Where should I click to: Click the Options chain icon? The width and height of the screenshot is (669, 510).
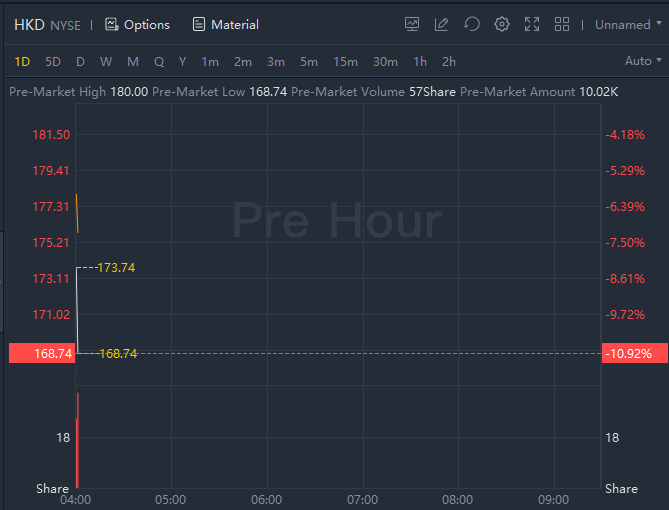point(111,24)
